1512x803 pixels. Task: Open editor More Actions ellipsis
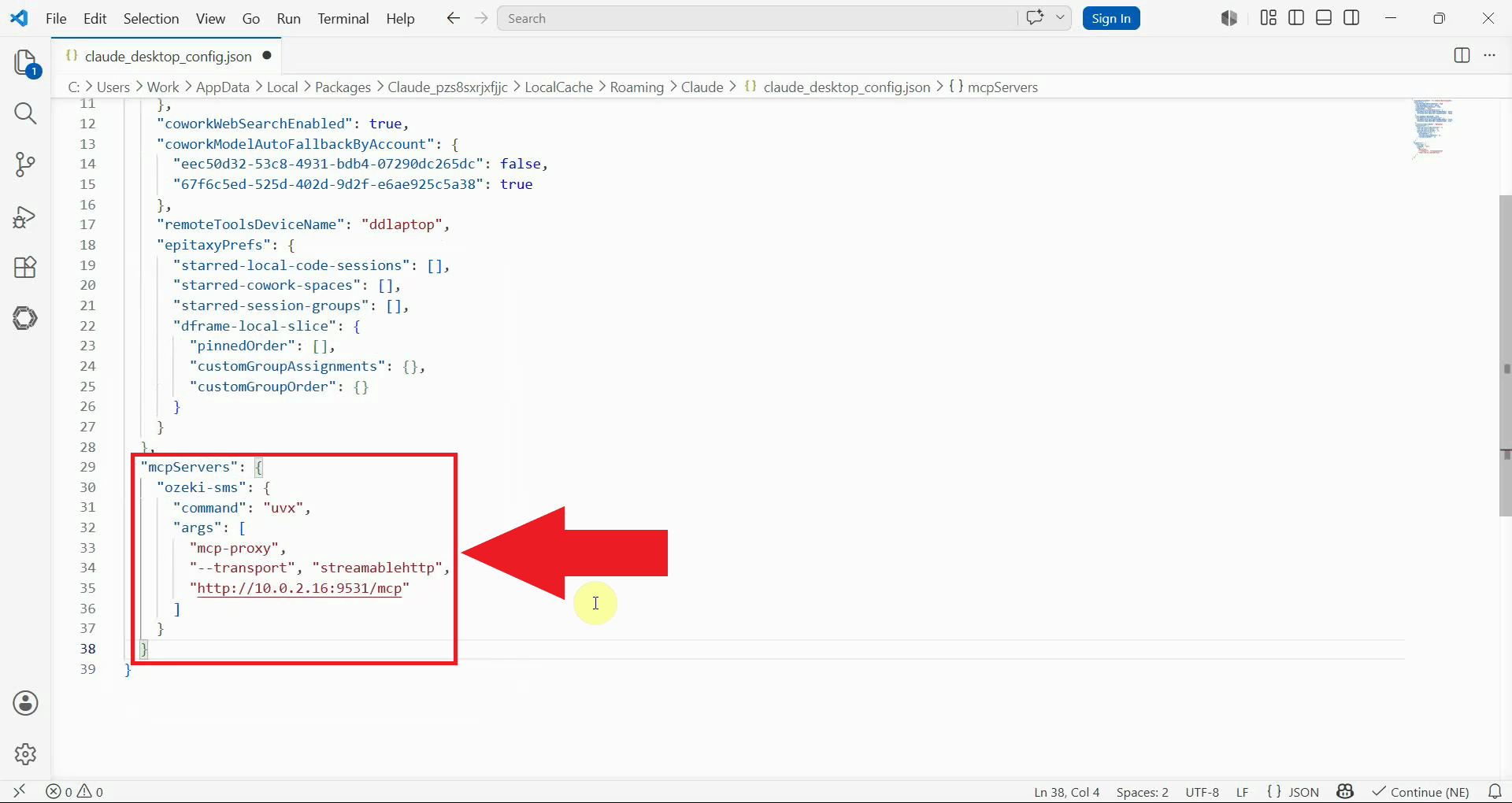point(1489,55)
